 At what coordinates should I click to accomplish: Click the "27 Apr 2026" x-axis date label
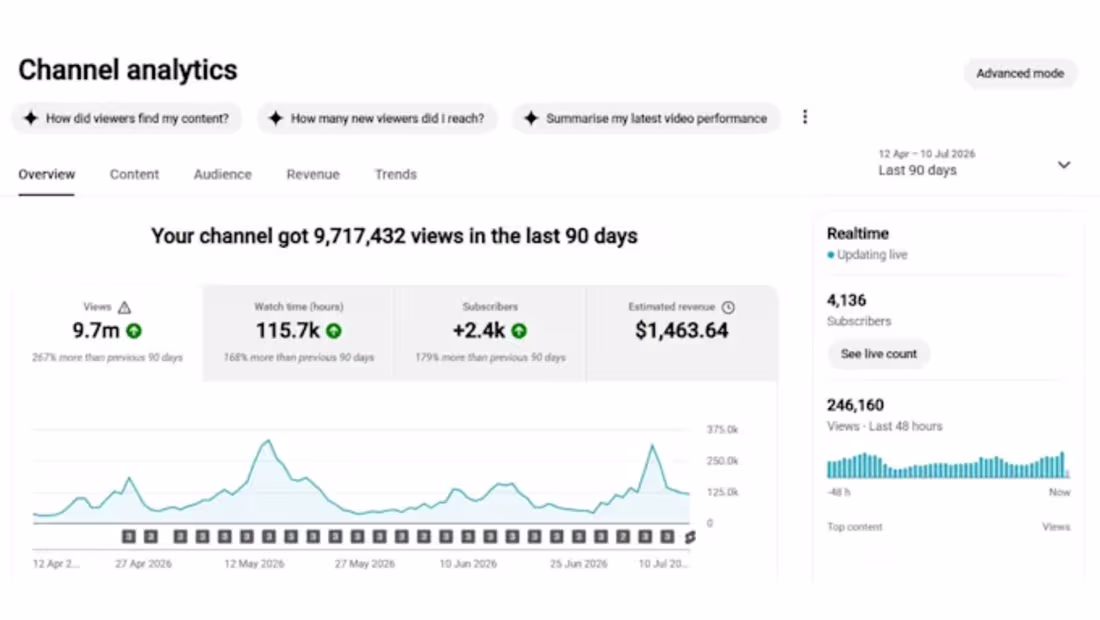coord(143,564)
